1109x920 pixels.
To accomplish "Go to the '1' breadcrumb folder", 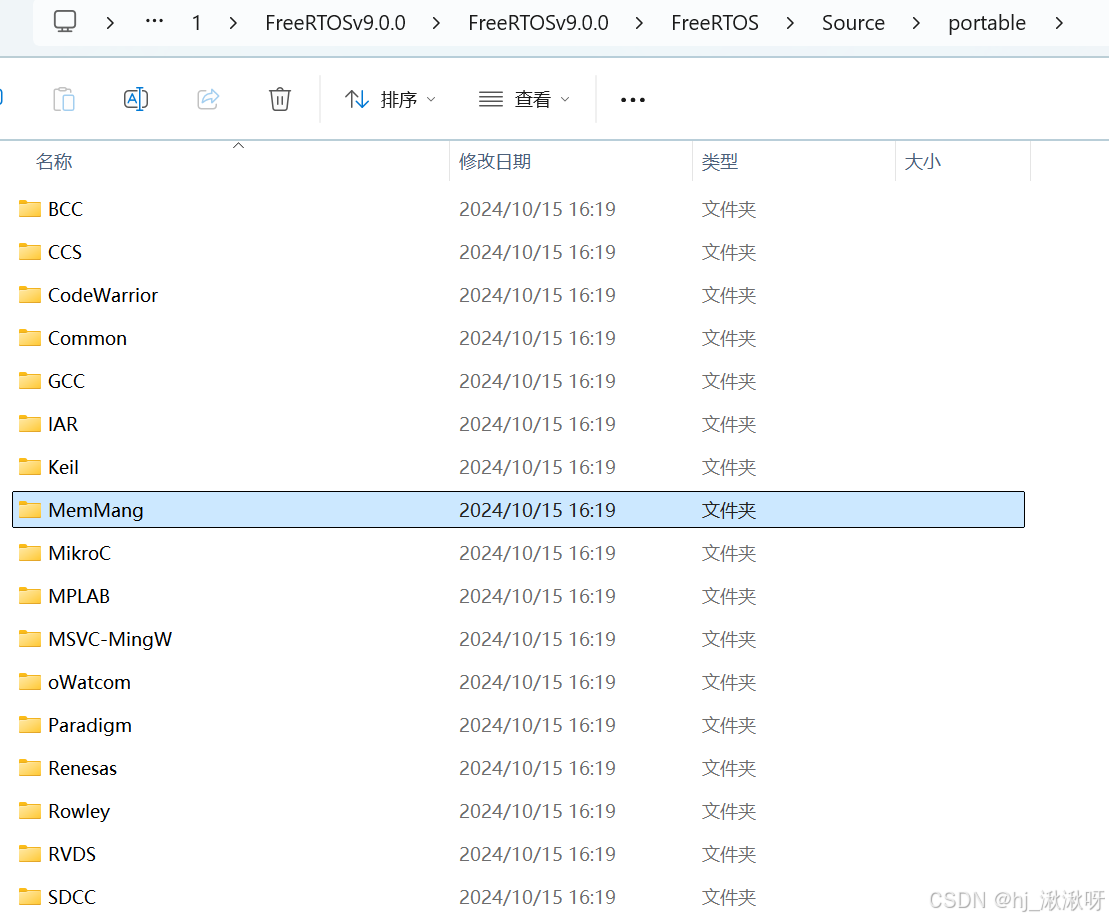I will point(197,23).
